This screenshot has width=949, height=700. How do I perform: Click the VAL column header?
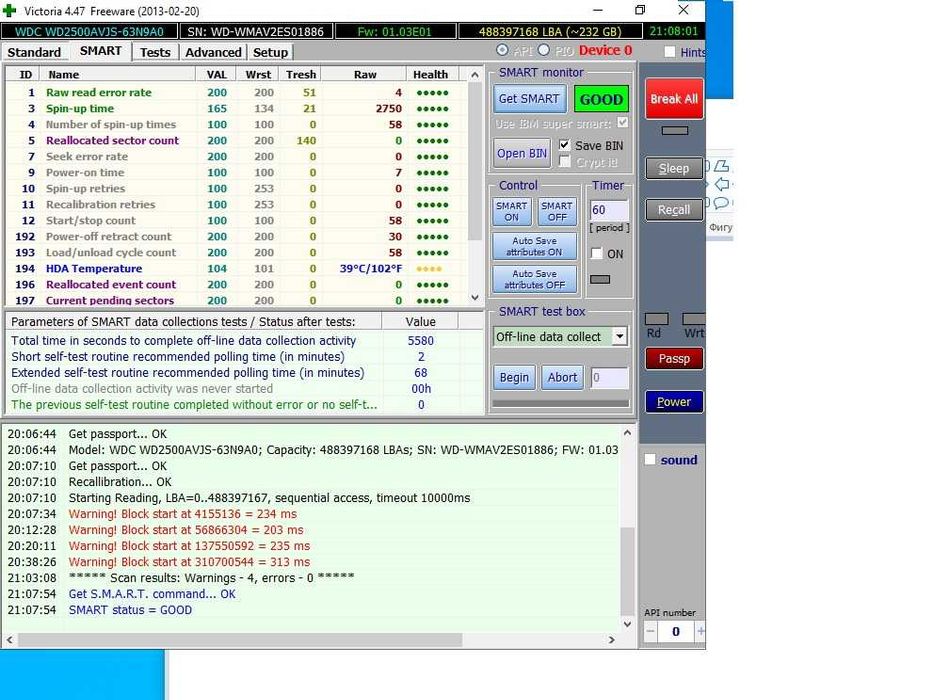(x=216, y=74)
